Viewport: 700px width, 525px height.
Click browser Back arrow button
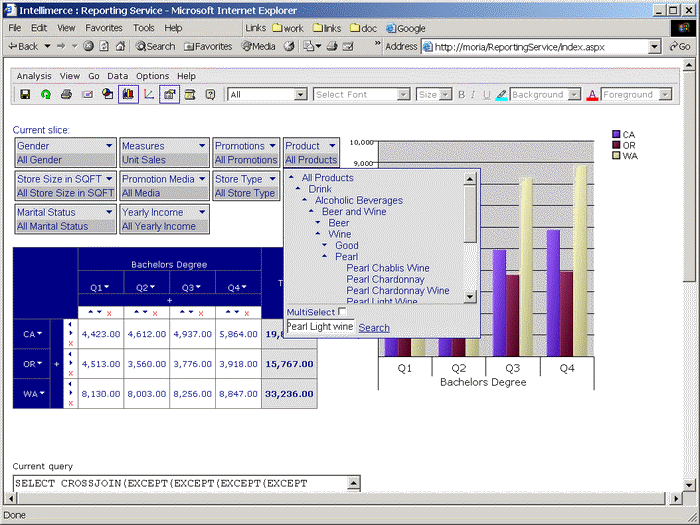pyautogui.click(x=24, y=46)
